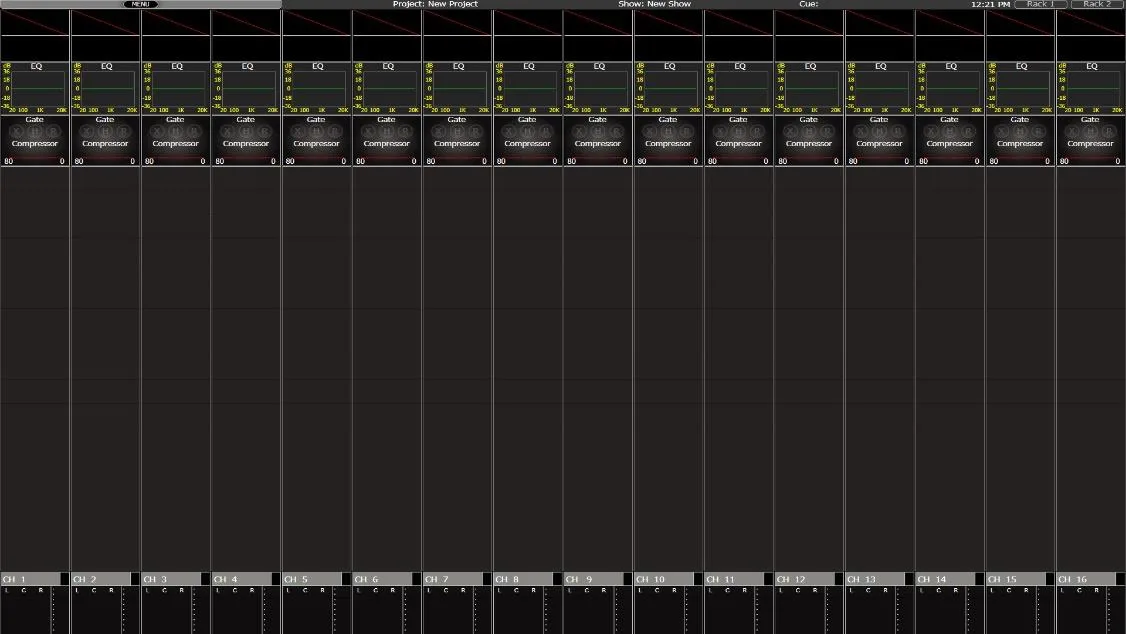
Task: Click the Gate H indicator on CH 15
Action: click(x=1020, y=132)
